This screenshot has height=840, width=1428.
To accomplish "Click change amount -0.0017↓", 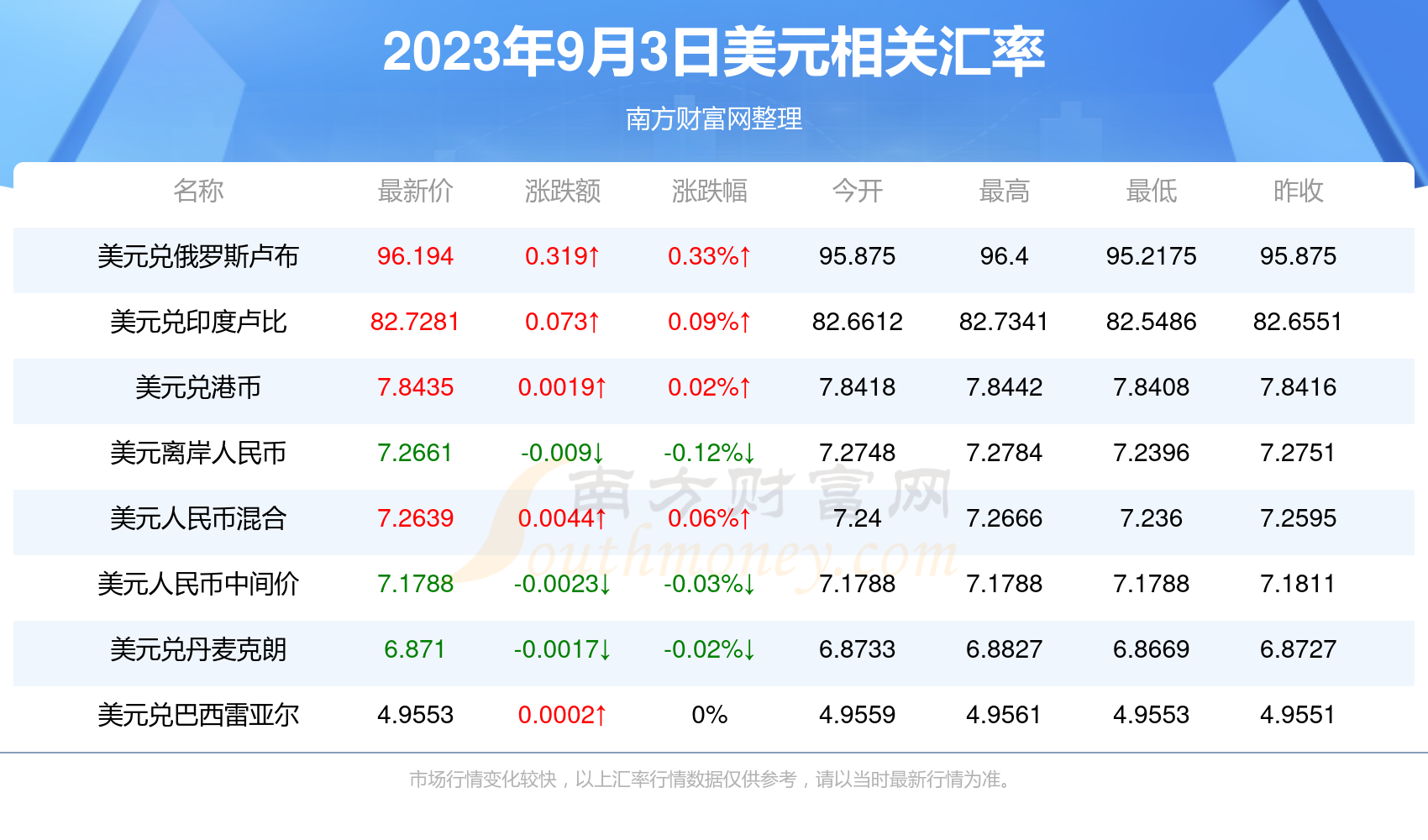I will click(562, 649).
